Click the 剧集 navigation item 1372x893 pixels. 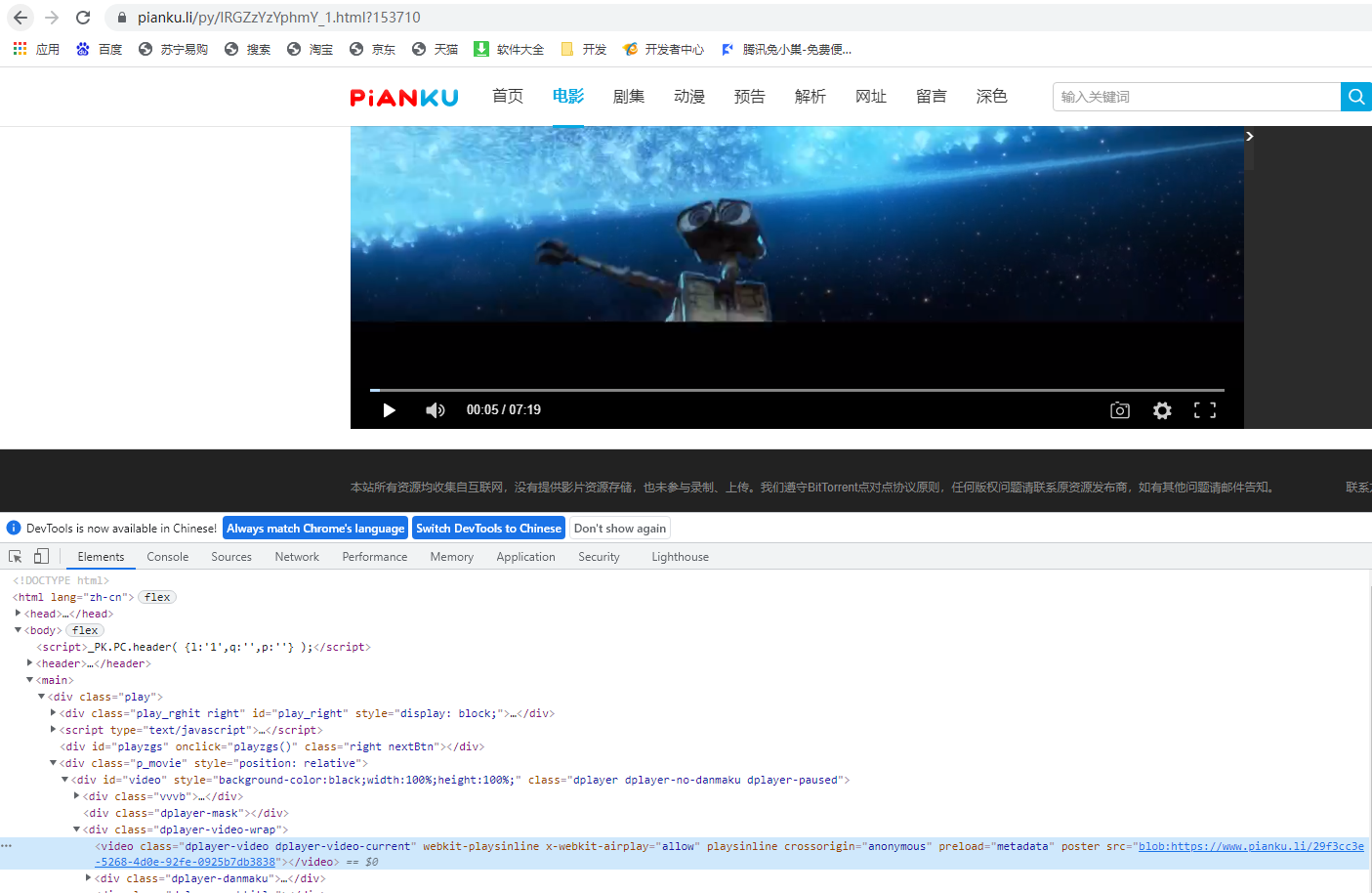(x=629, y=96)
